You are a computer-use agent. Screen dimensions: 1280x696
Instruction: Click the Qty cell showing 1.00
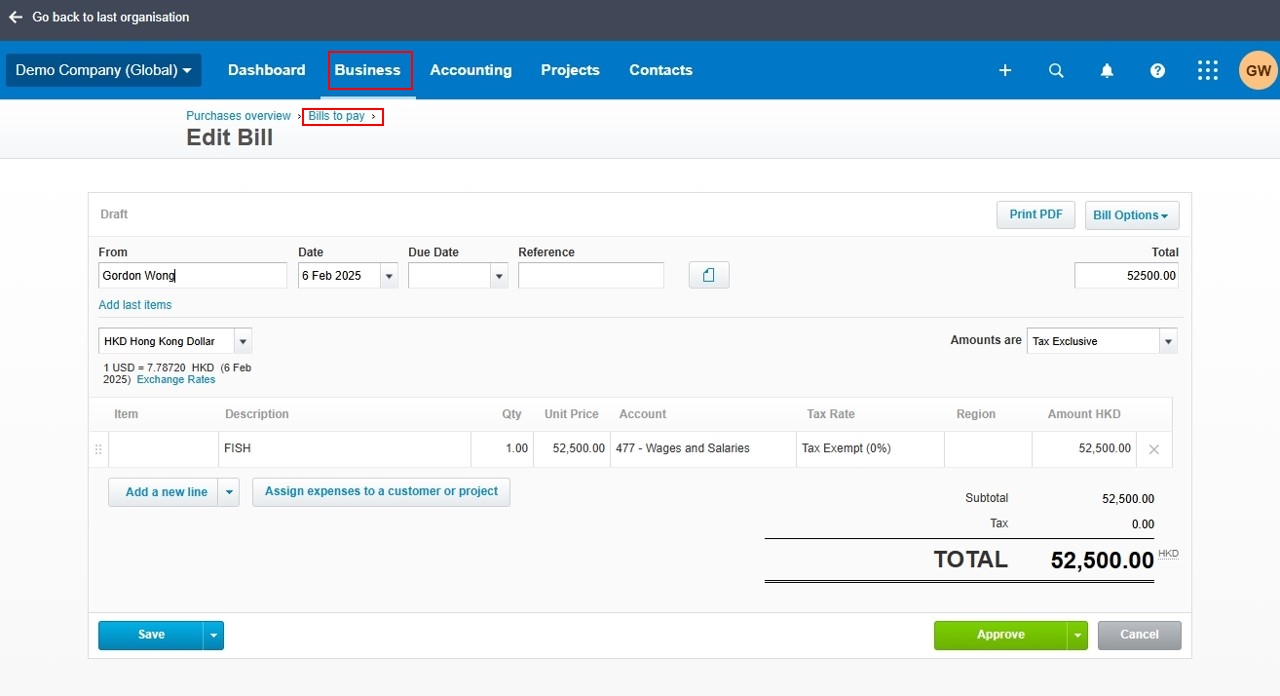pyautogui.click(x=502, y=449)
